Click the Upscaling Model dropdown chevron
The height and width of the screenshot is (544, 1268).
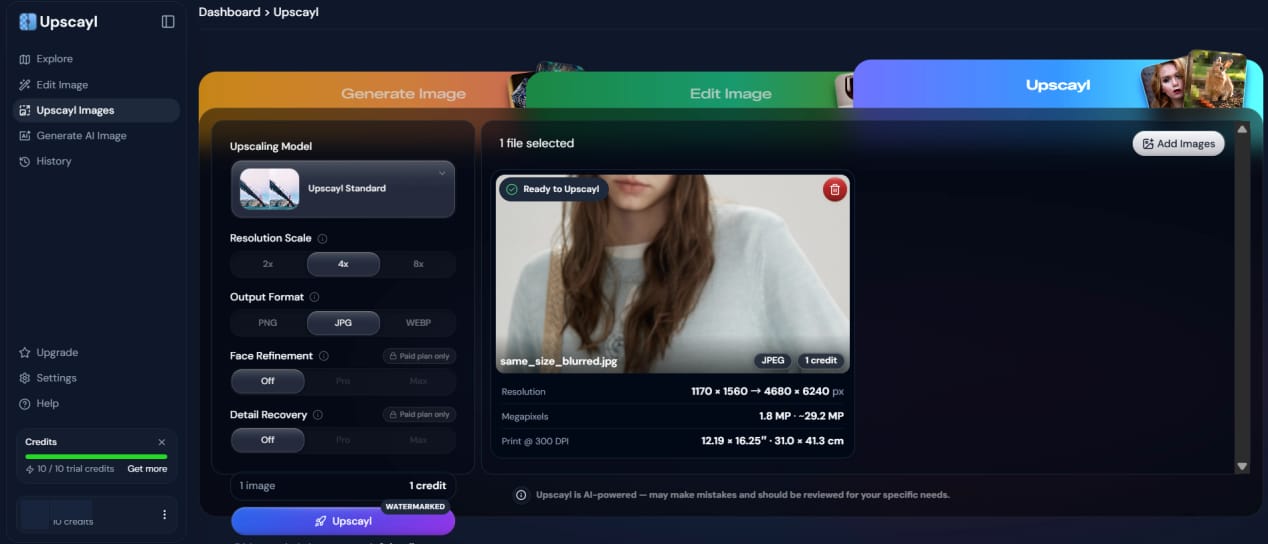pos(442,173)
